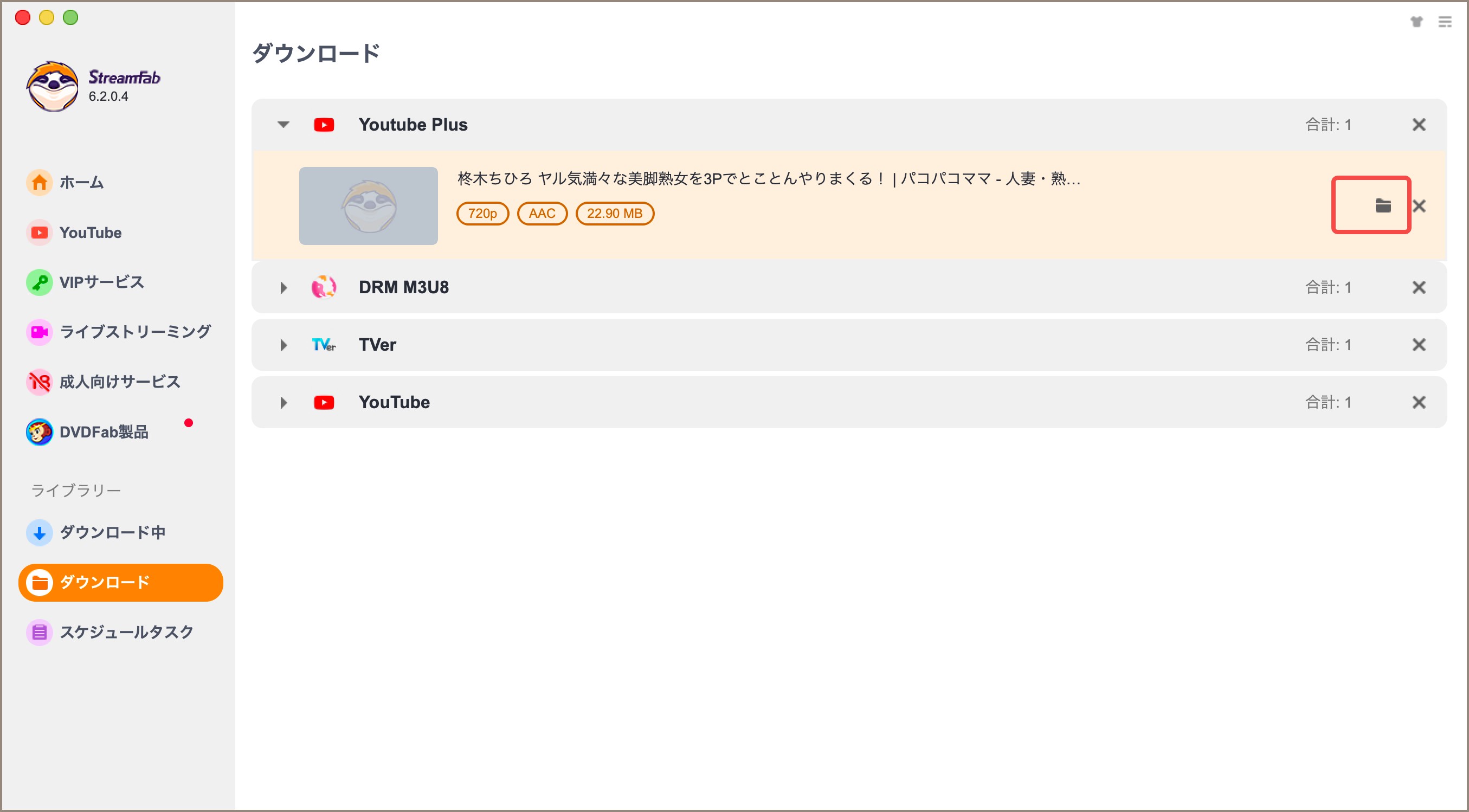Image resolution: width=1469 pixels, height=812 pixels.
Task: Select the highlighted ダウンロード library item
Action: [x=120, y=583]
